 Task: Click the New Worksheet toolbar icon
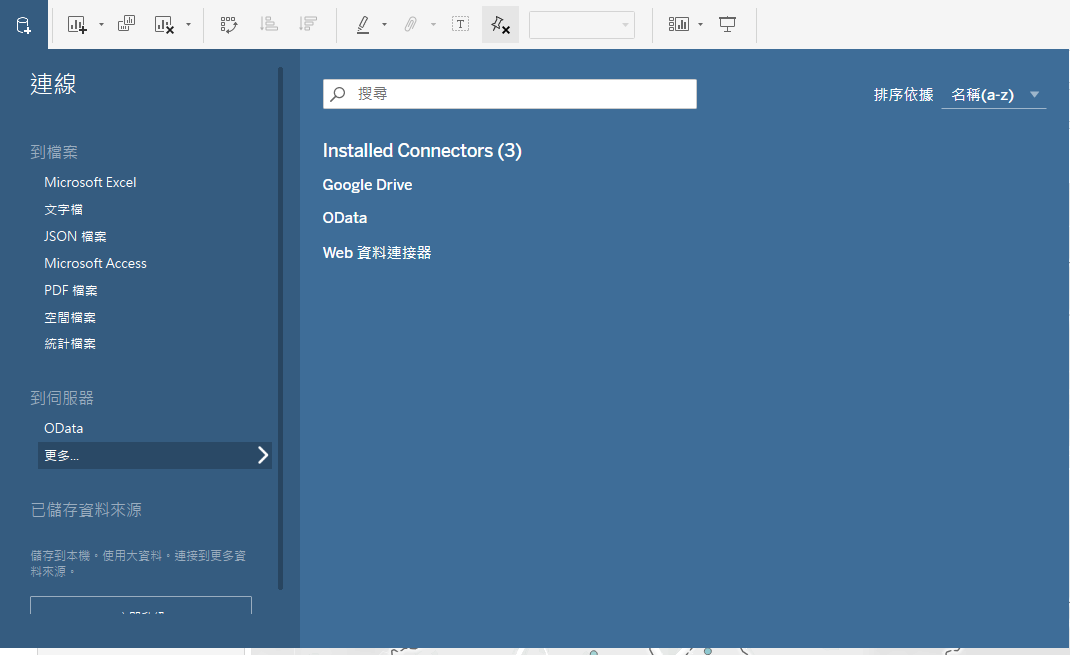pos(77,25)
